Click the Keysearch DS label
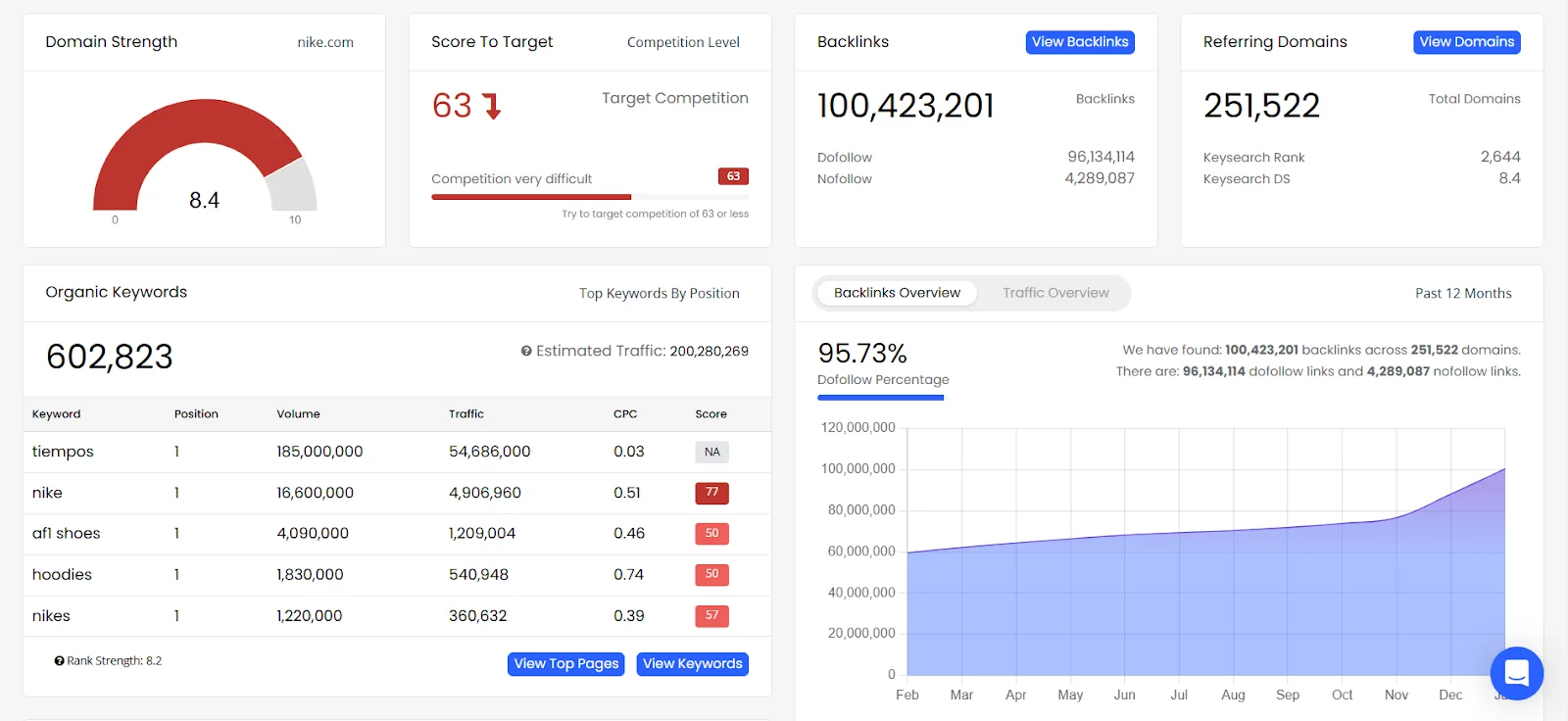The width and height of the screenshot is (1568, 721). 1247,179
